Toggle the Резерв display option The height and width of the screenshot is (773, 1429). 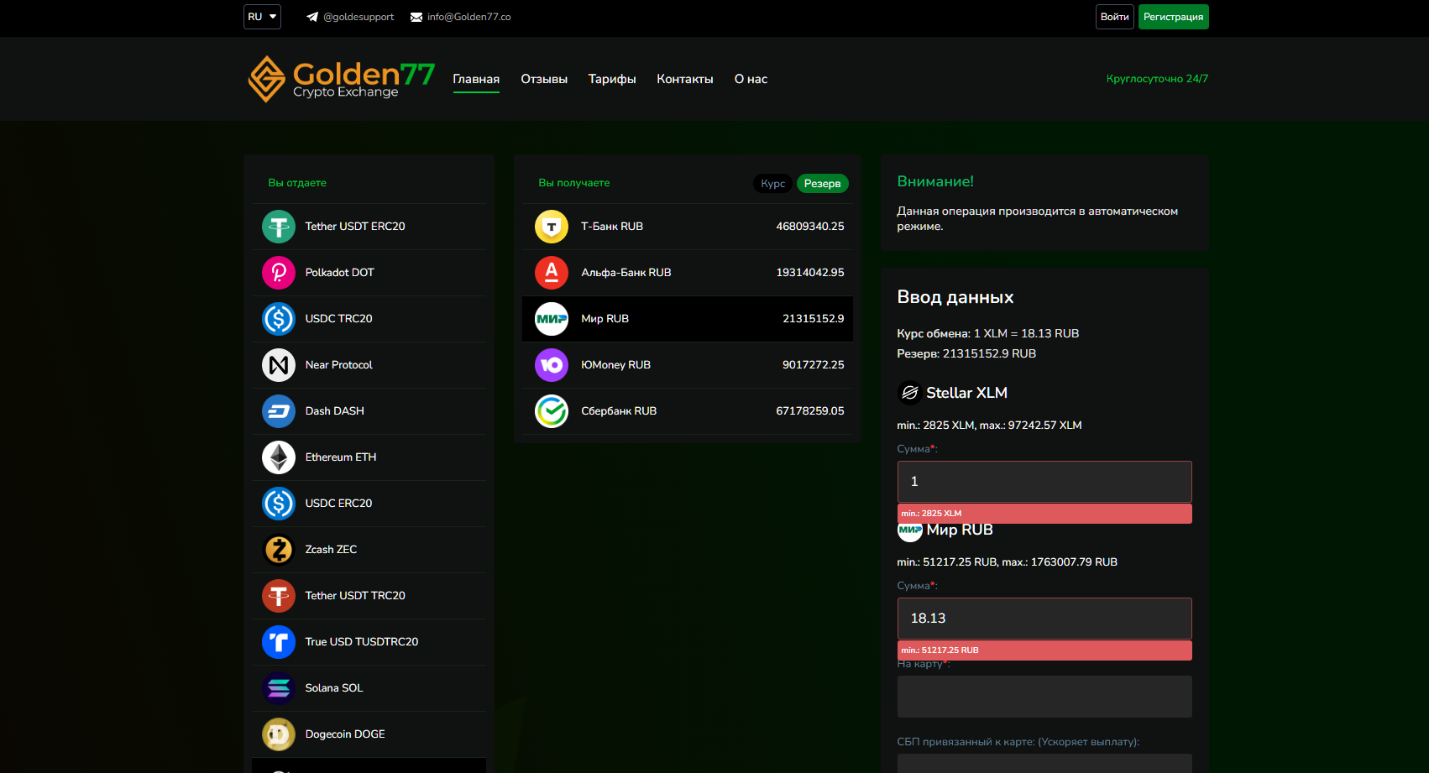tap(822, 184)
